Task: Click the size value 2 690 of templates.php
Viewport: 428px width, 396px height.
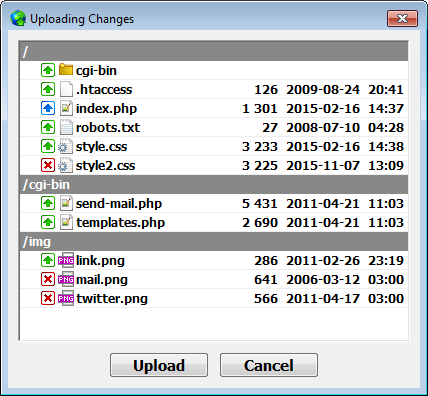Action: pyautogui.click(x=260, y=222)
